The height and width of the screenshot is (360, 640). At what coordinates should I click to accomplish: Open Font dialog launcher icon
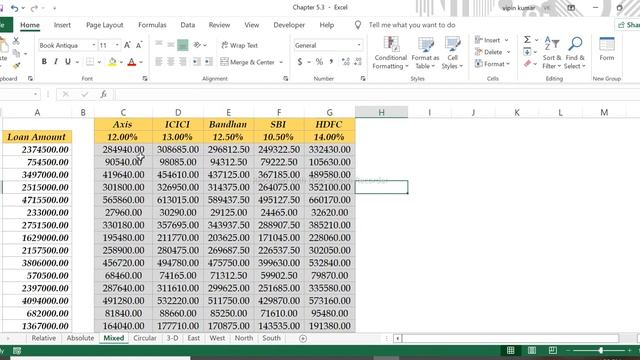[x=145, y=78]
